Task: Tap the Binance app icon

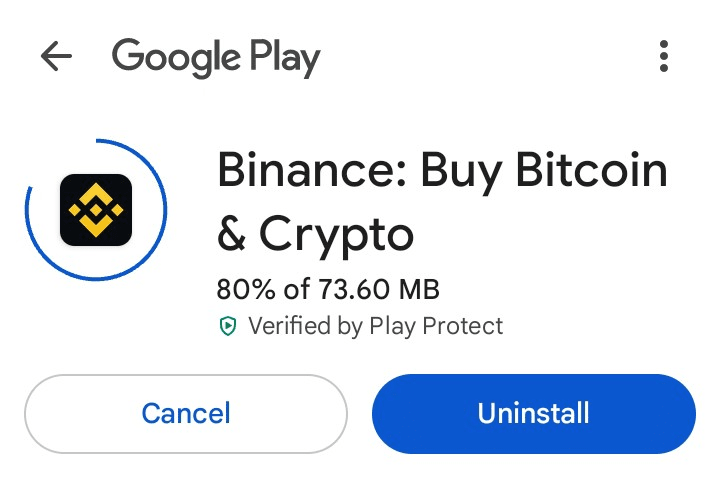Action: pos(96,210)
